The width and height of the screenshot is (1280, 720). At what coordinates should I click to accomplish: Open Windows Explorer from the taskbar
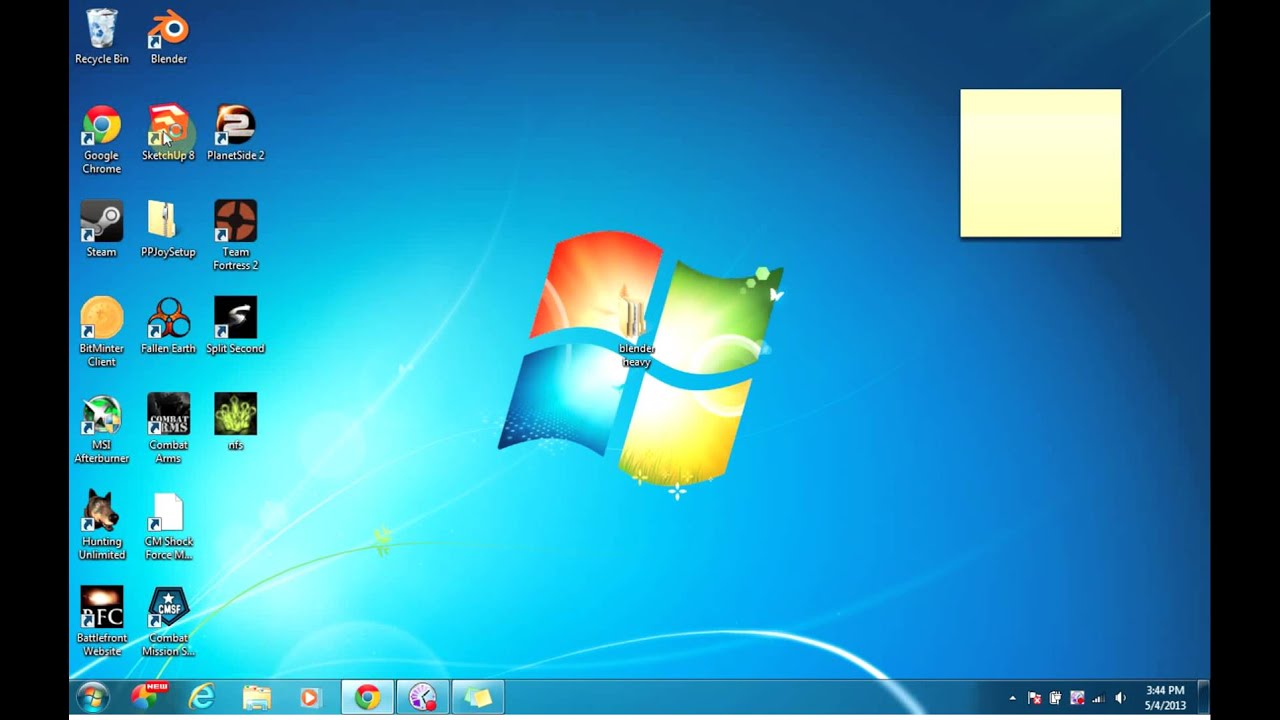[x=257, y=698]
